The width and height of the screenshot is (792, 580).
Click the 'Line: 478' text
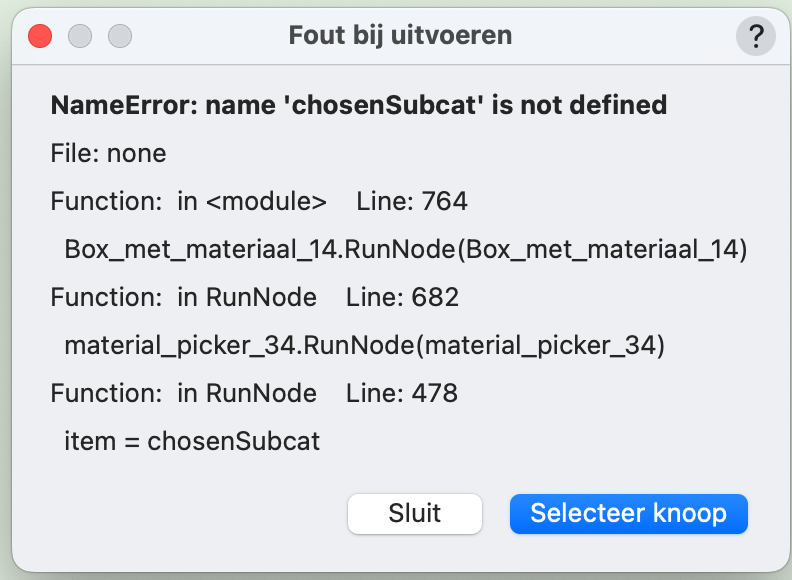(x=402, y=393)
